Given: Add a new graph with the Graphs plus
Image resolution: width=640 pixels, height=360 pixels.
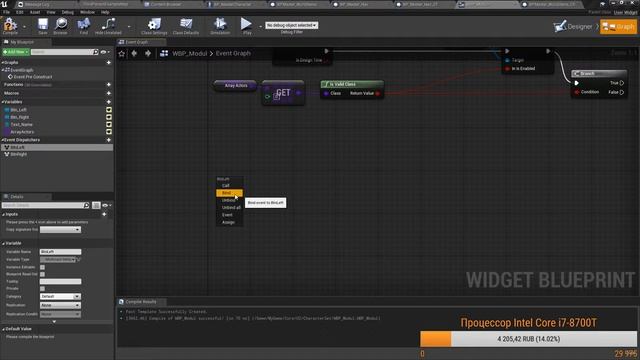Looking at the screenshot, I should (x=109, y=62).
